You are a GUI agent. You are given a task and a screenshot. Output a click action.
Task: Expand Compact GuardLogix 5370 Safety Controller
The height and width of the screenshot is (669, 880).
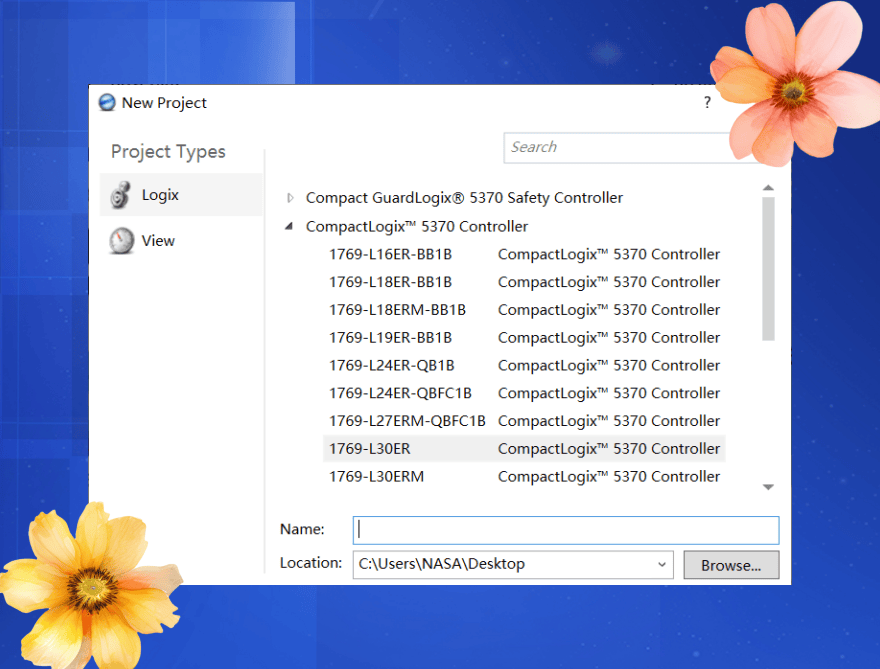290,198
